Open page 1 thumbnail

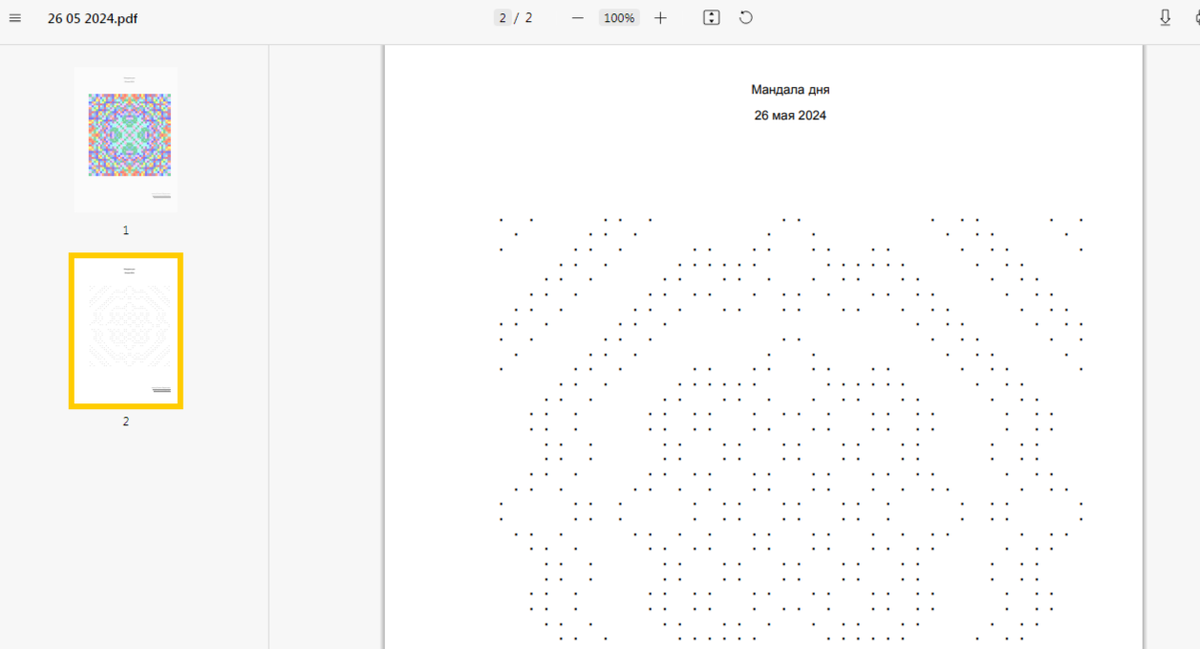tap(126, 138)
